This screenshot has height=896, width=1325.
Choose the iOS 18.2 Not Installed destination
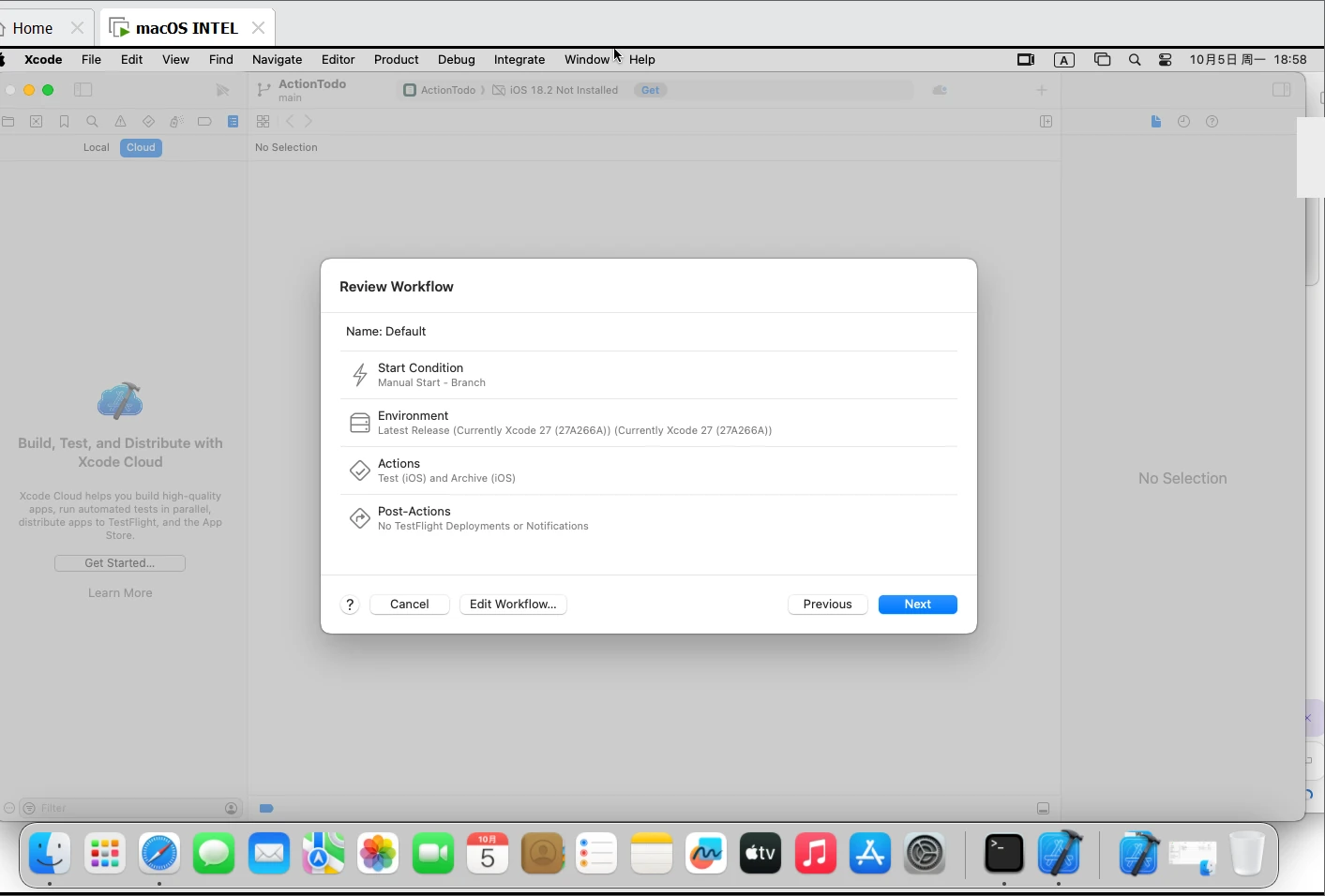pyautogui.click(x=555, y=90)
